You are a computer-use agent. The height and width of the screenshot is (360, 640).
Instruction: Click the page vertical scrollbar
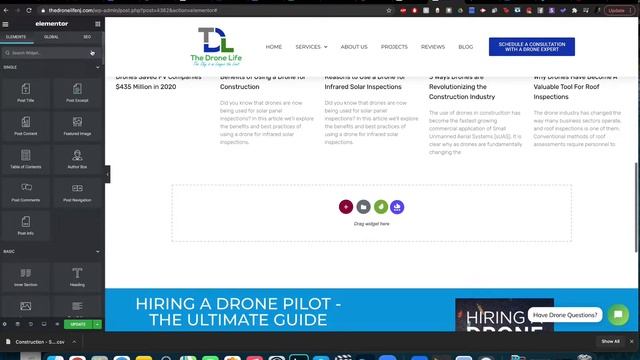636,206
